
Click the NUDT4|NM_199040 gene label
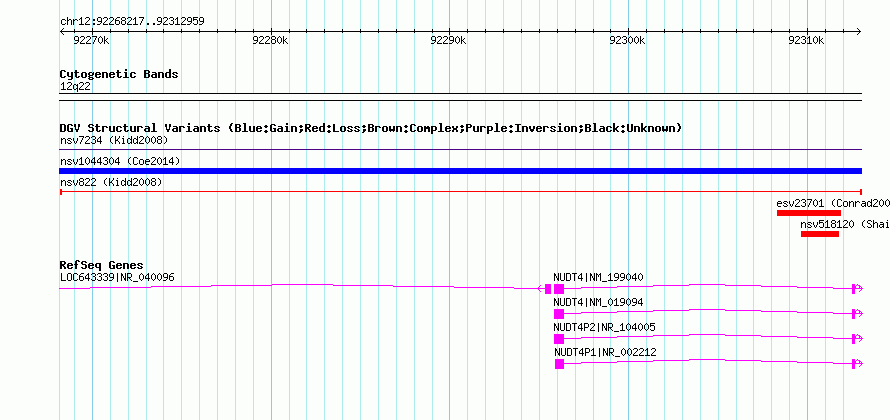(598, 277)
